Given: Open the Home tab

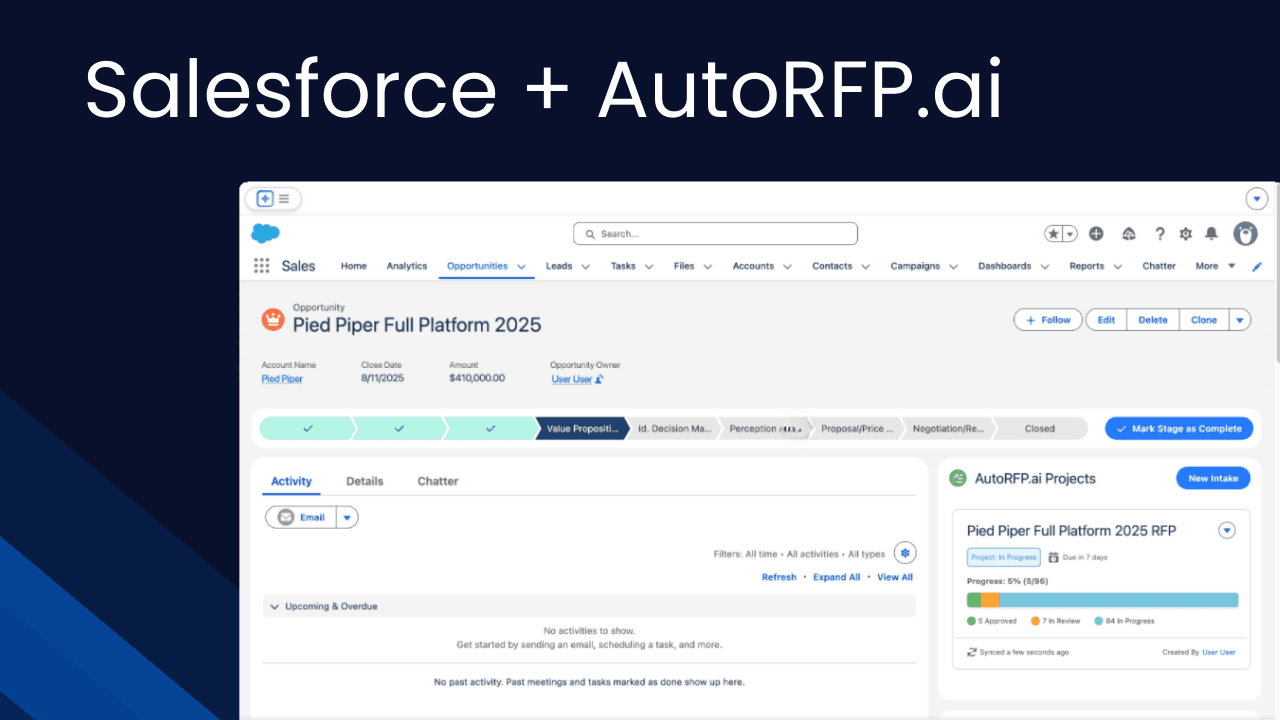Looking at the screenshot, I should click(354, 266).
